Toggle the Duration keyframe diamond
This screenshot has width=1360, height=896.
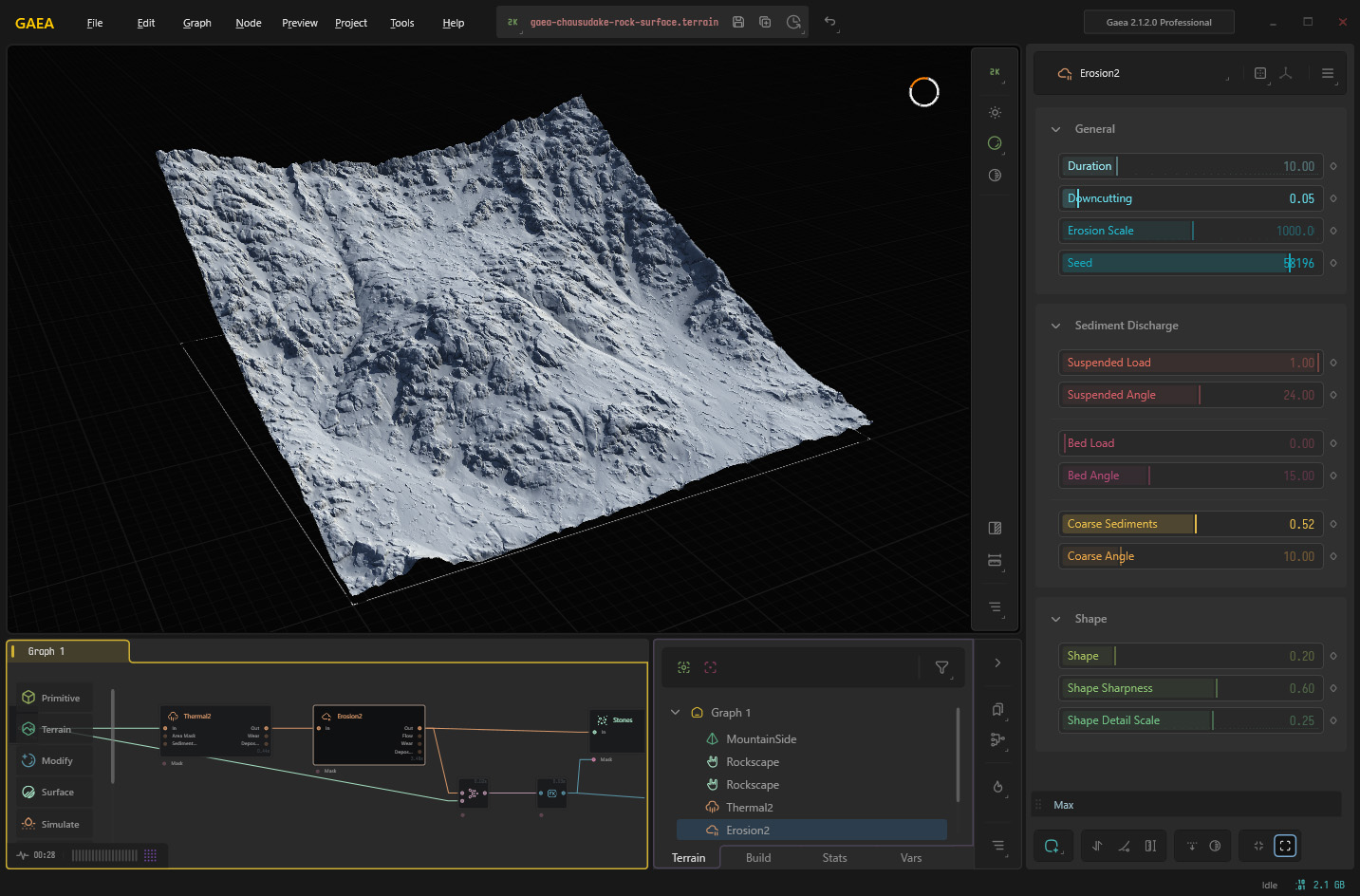(x=1333, y=166)
